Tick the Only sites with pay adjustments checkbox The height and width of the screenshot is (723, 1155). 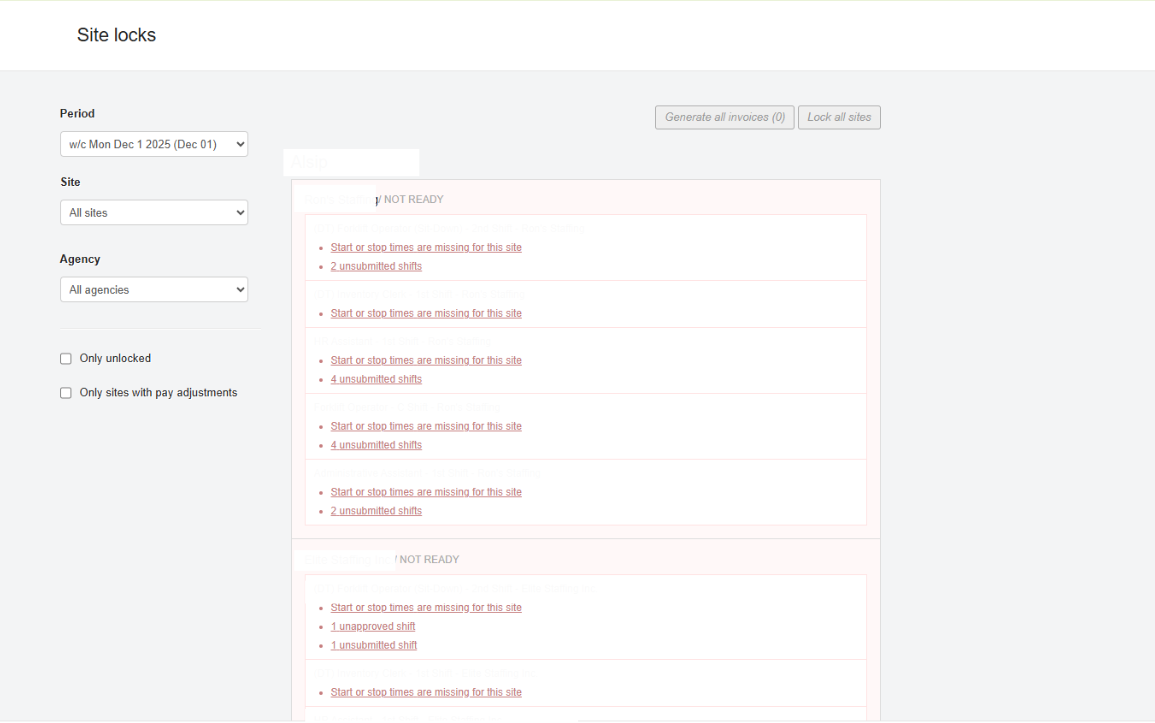(66, 393)
